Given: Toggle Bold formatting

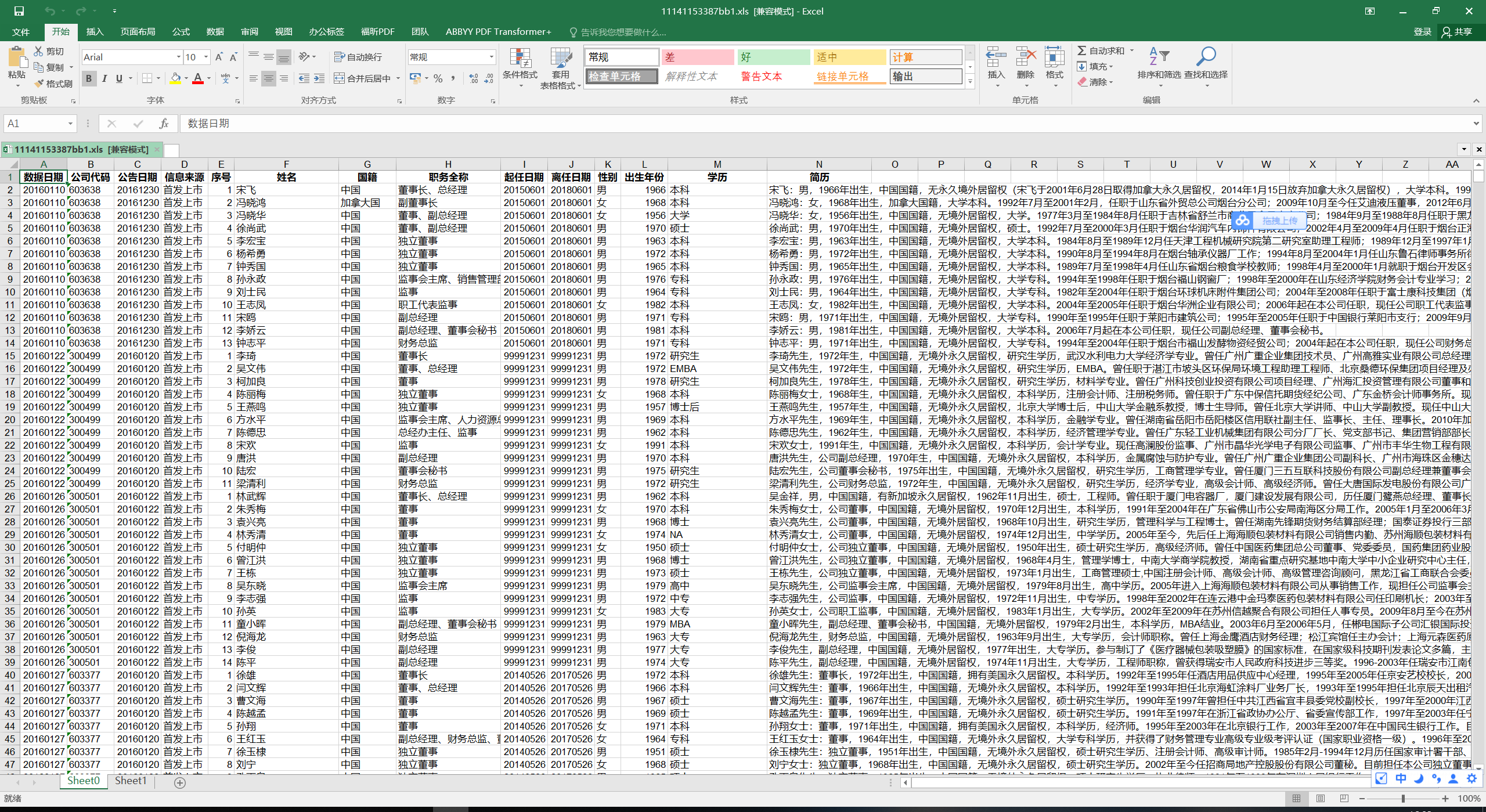Looking at the screenshot, I should tap(89, 78).
